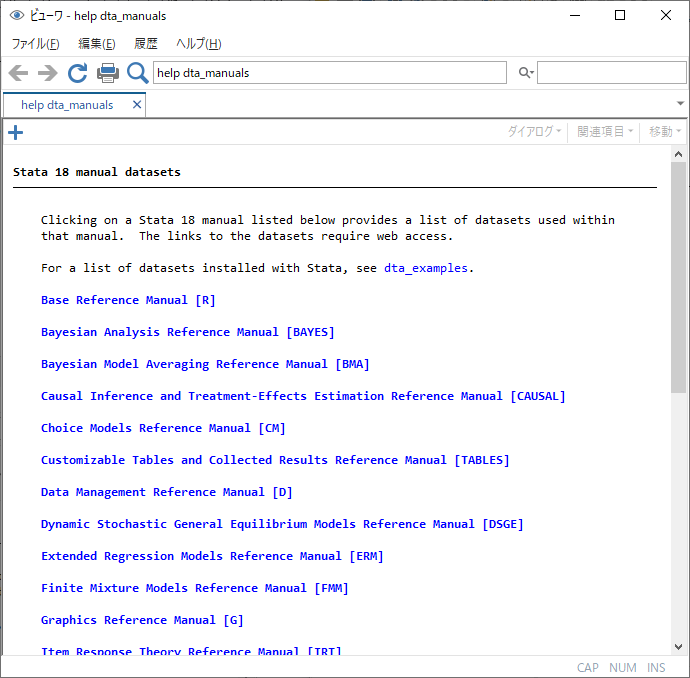The image size is (690, 678).
Task: Open Extended Regression Models Reference Manual [ERM]
Action: (x=212, y=556)
